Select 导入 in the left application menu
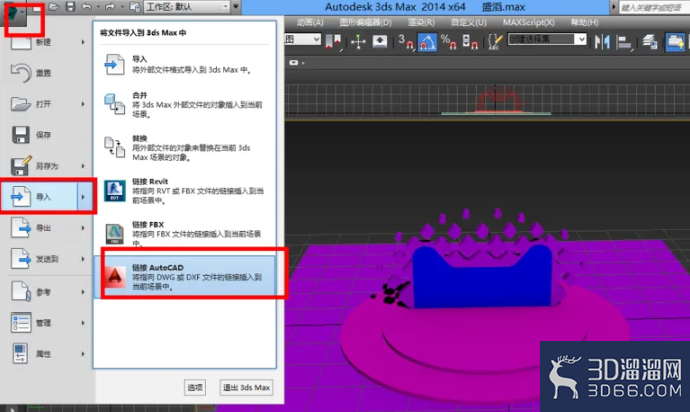Image resolution: width=690 pixels, height=412 pixels. coord(48,196)
